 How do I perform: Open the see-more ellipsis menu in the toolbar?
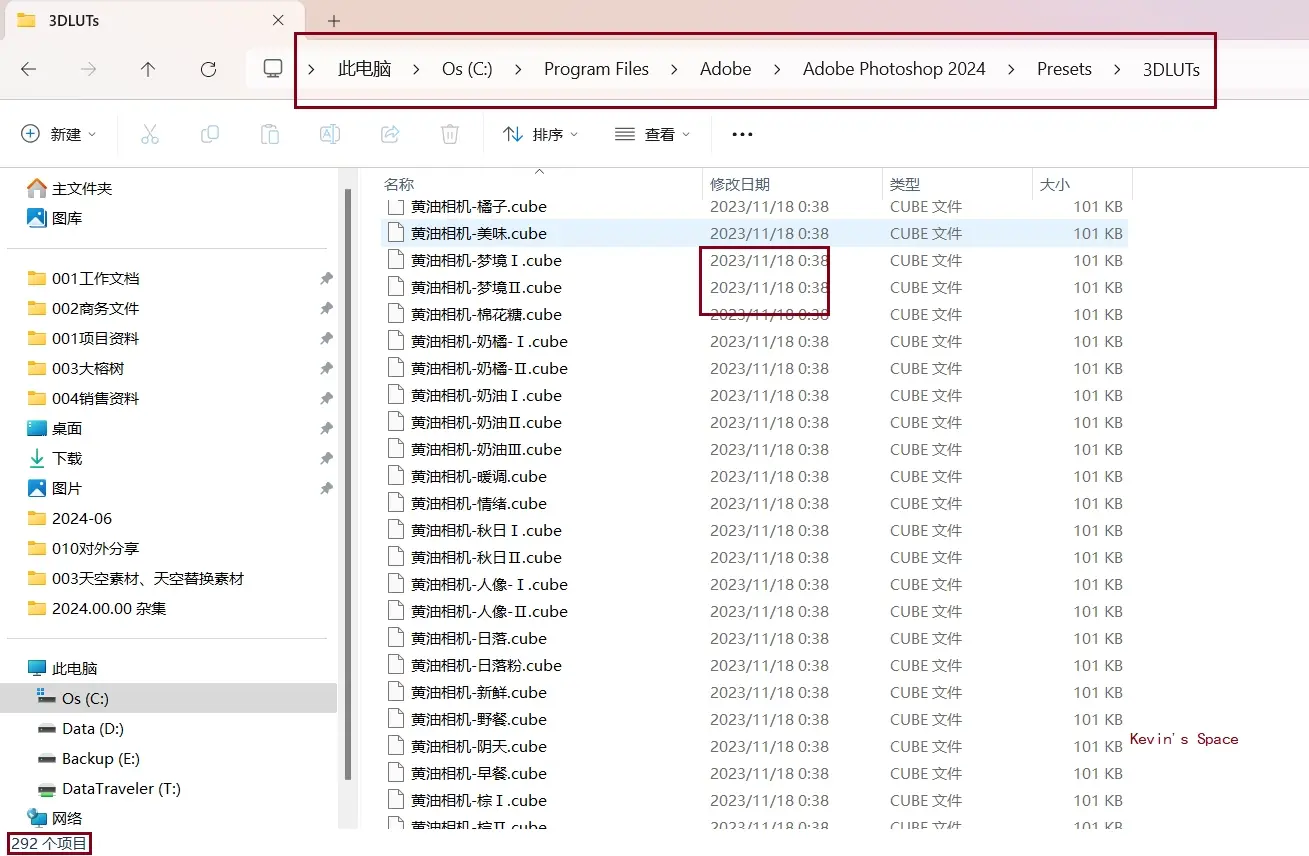pos(741,133)
